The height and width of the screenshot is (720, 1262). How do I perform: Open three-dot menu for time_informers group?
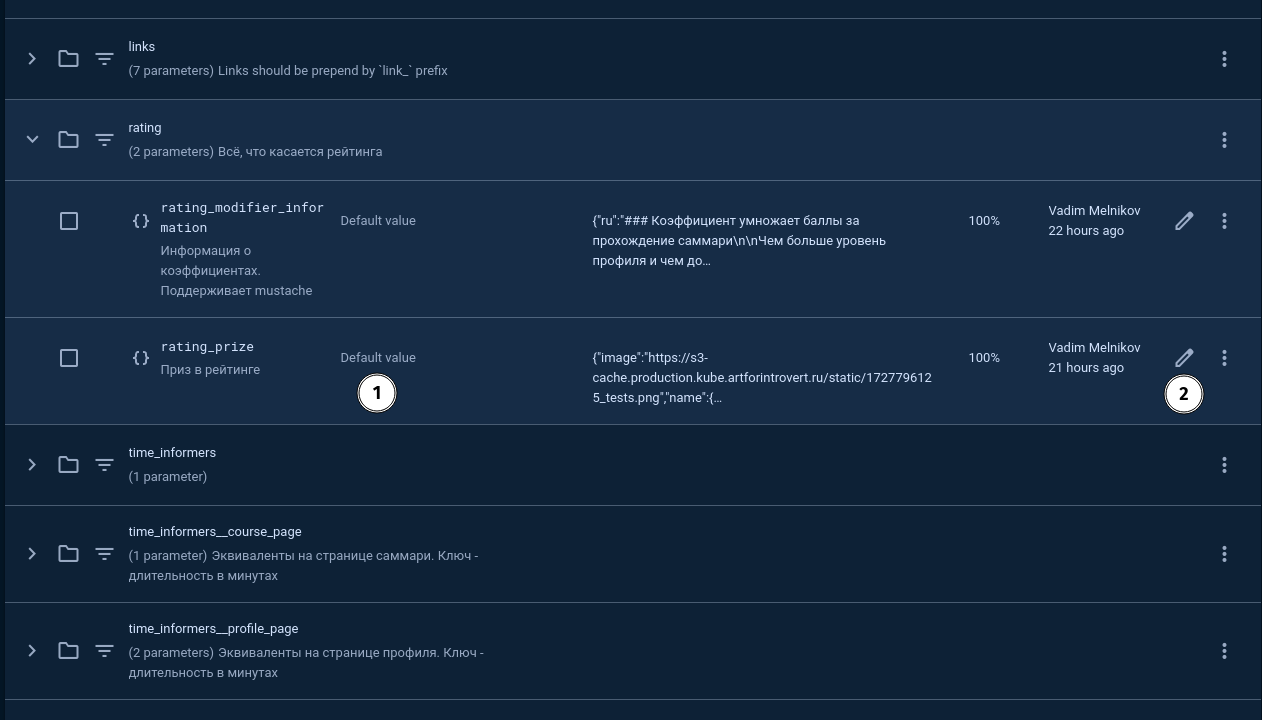pos(1224,465)
